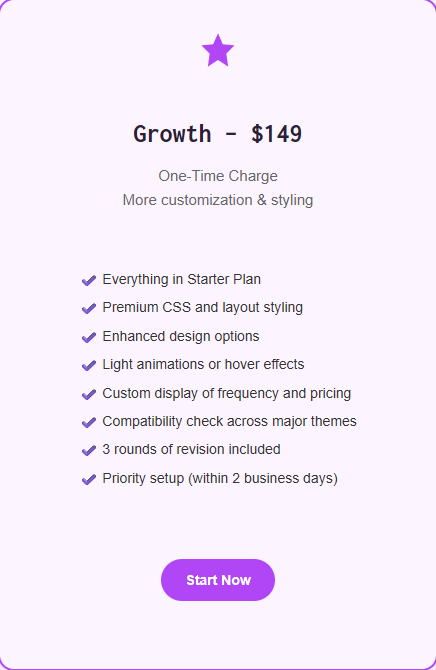Screen dimensions: 436x670
Task: Click Premium CSS and layout styling text
Action: pos(203,308)
